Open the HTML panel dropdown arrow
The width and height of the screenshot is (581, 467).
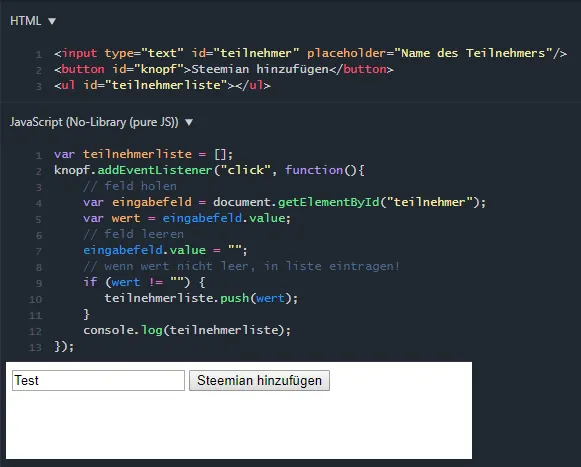(x=52, y=21)
